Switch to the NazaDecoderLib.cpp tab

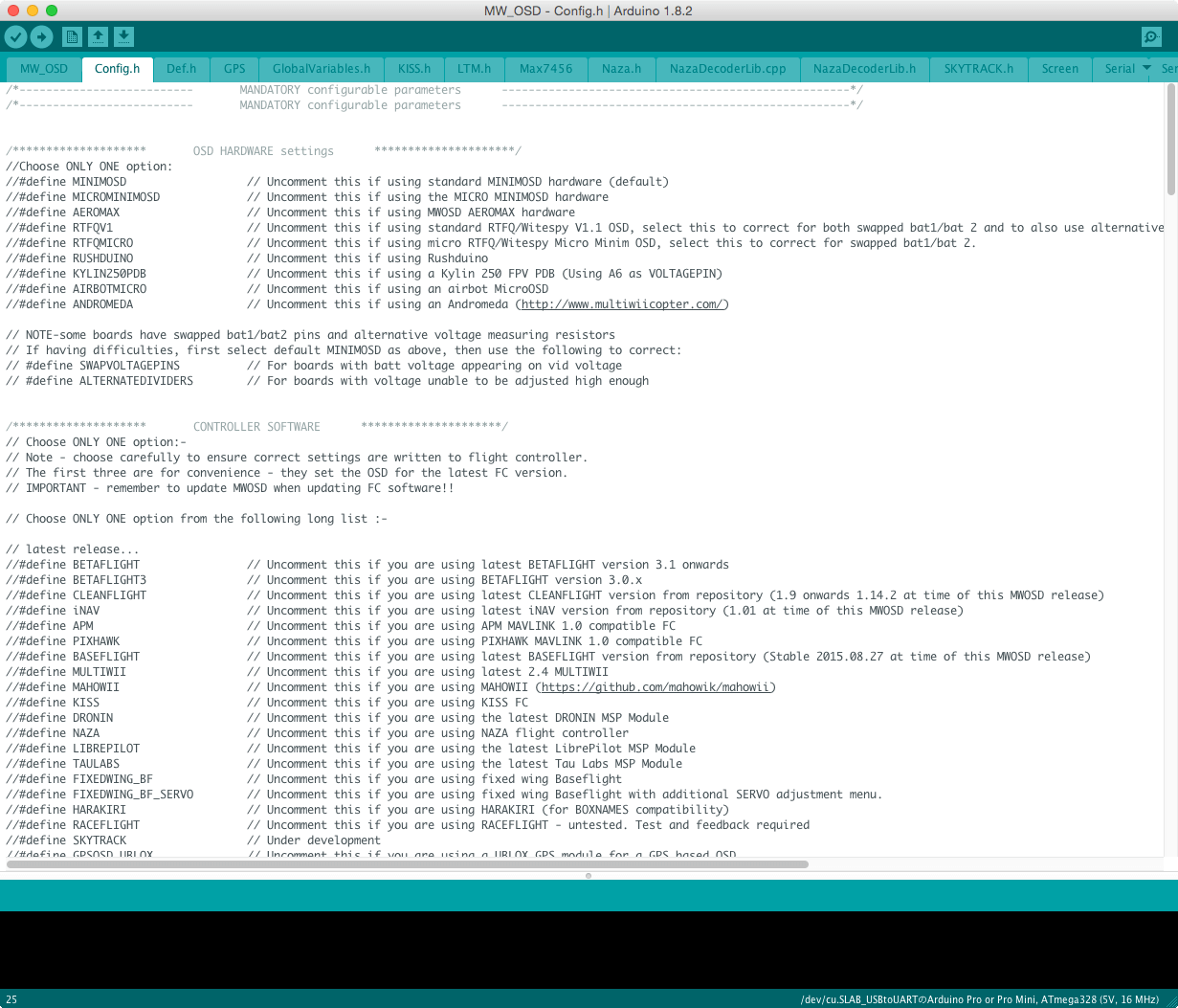coord(727,69)
